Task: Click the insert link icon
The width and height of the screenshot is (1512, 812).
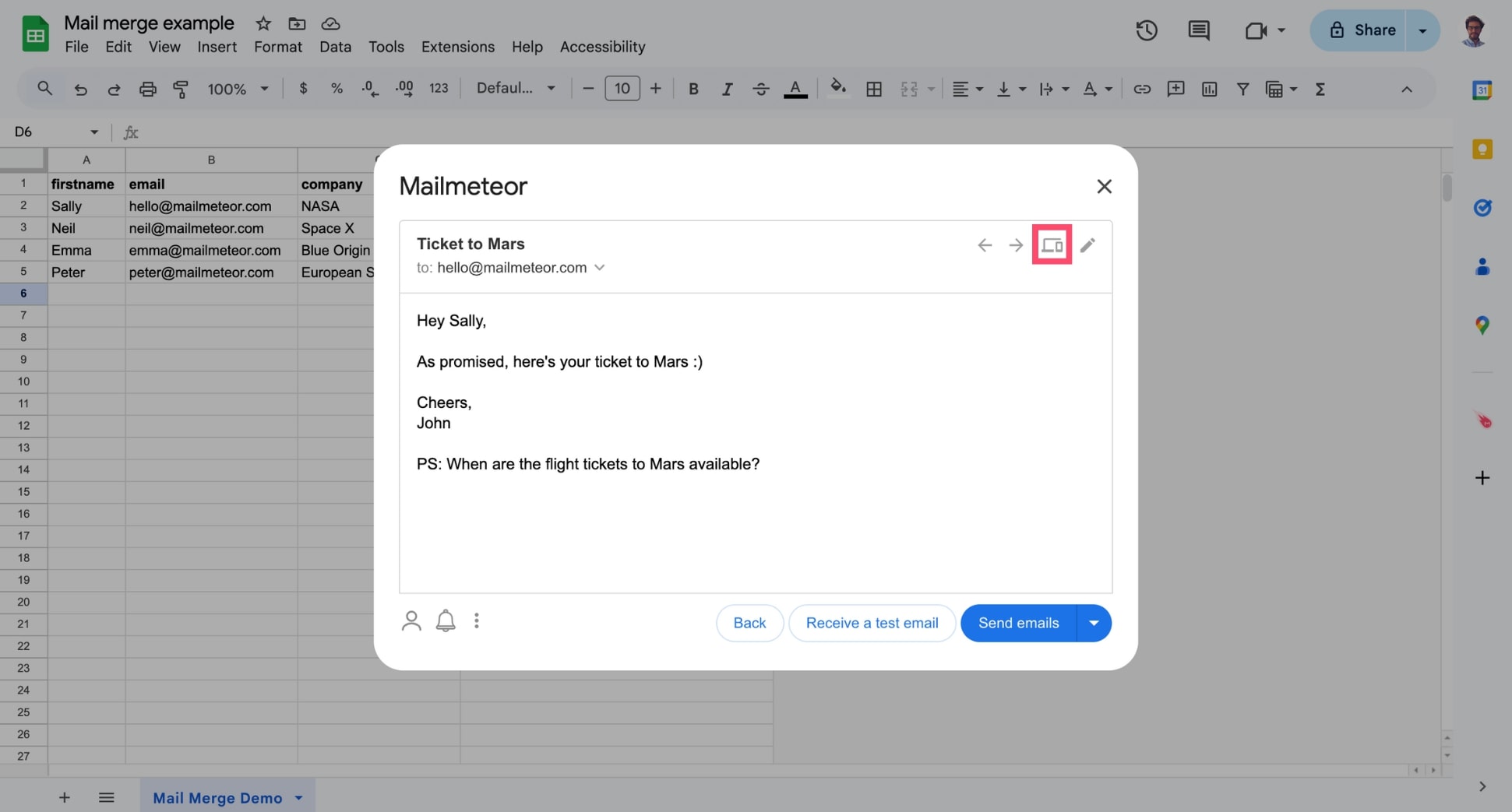Action: (x=1141, y=89)
